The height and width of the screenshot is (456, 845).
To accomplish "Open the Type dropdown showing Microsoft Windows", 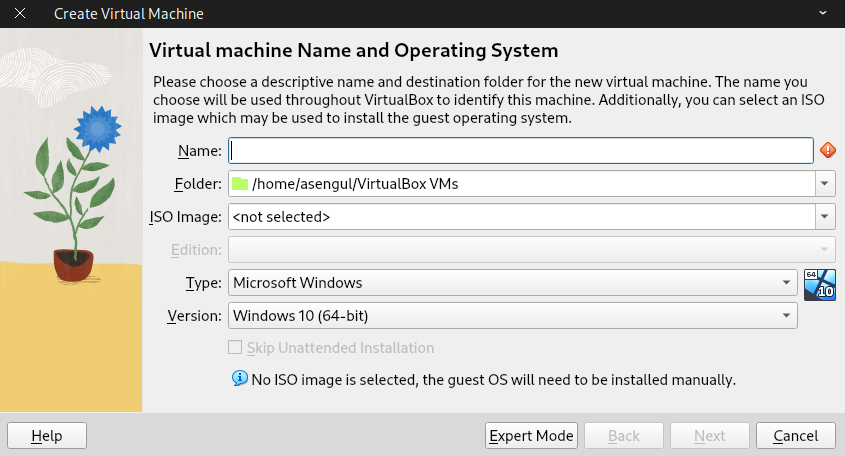I will (x=512, y=282).
